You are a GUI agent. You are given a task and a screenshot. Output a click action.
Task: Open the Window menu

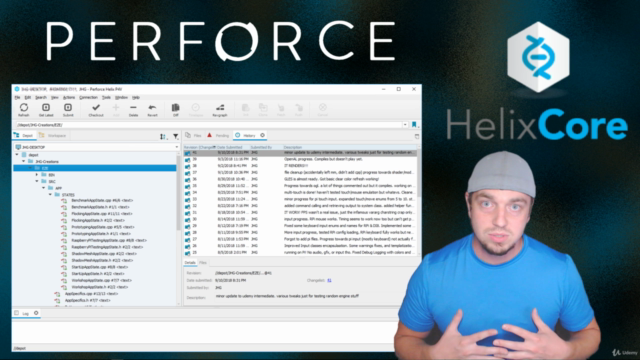tap(121, 98)
